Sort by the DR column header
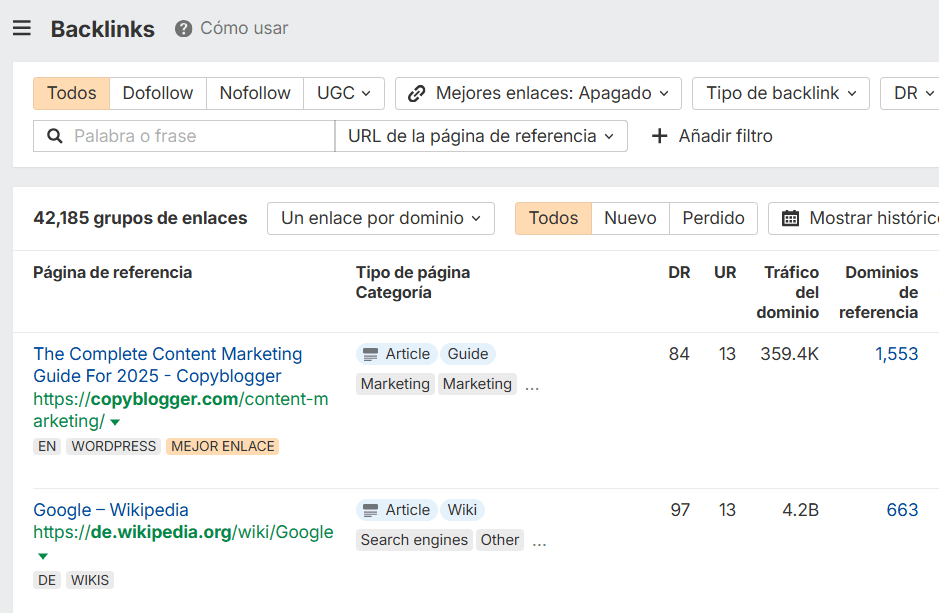939x613 pixels. click(x=679, y=273)
